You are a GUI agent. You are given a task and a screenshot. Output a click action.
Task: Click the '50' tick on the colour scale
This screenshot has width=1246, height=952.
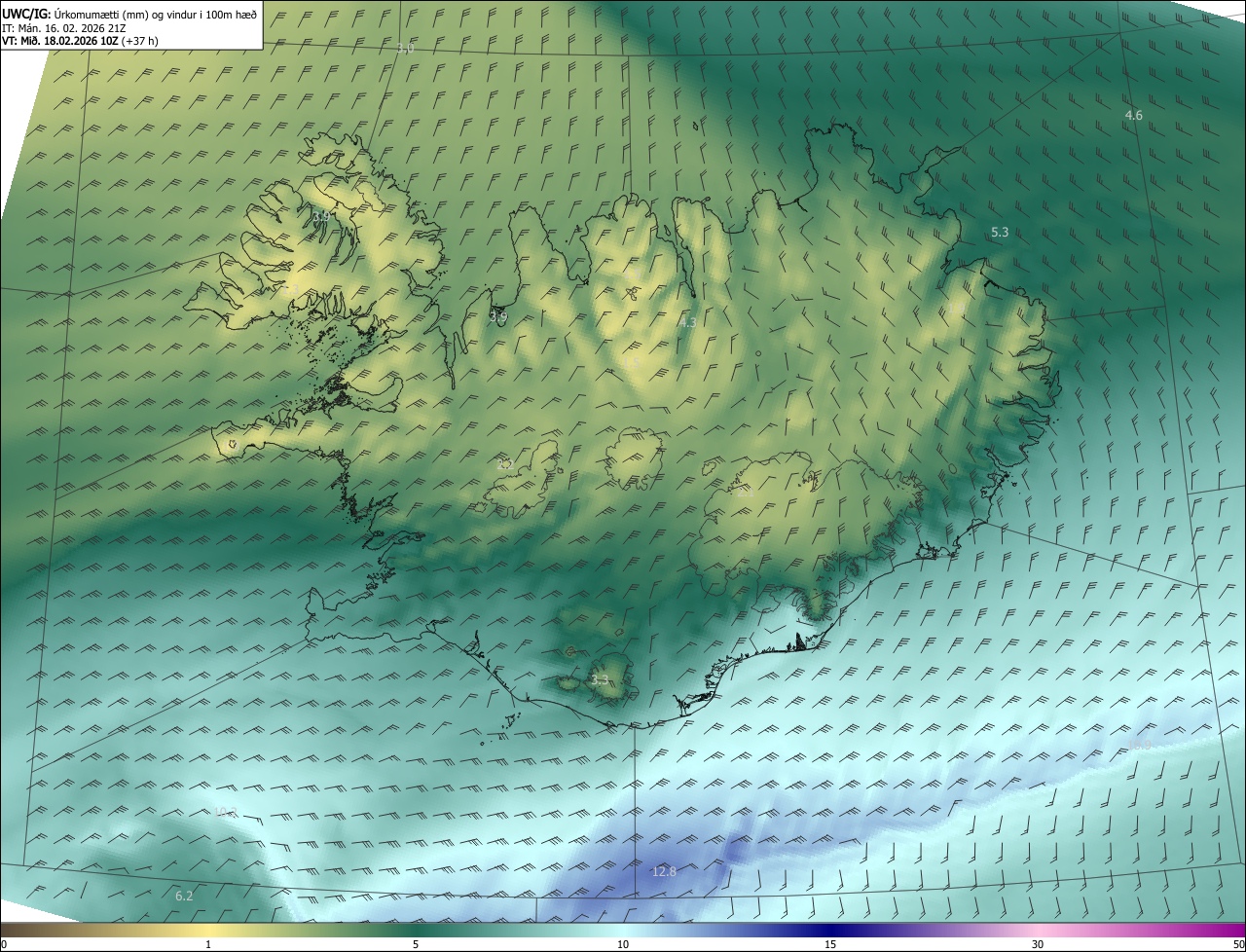pyautogui.click(x=1238, y=944)
